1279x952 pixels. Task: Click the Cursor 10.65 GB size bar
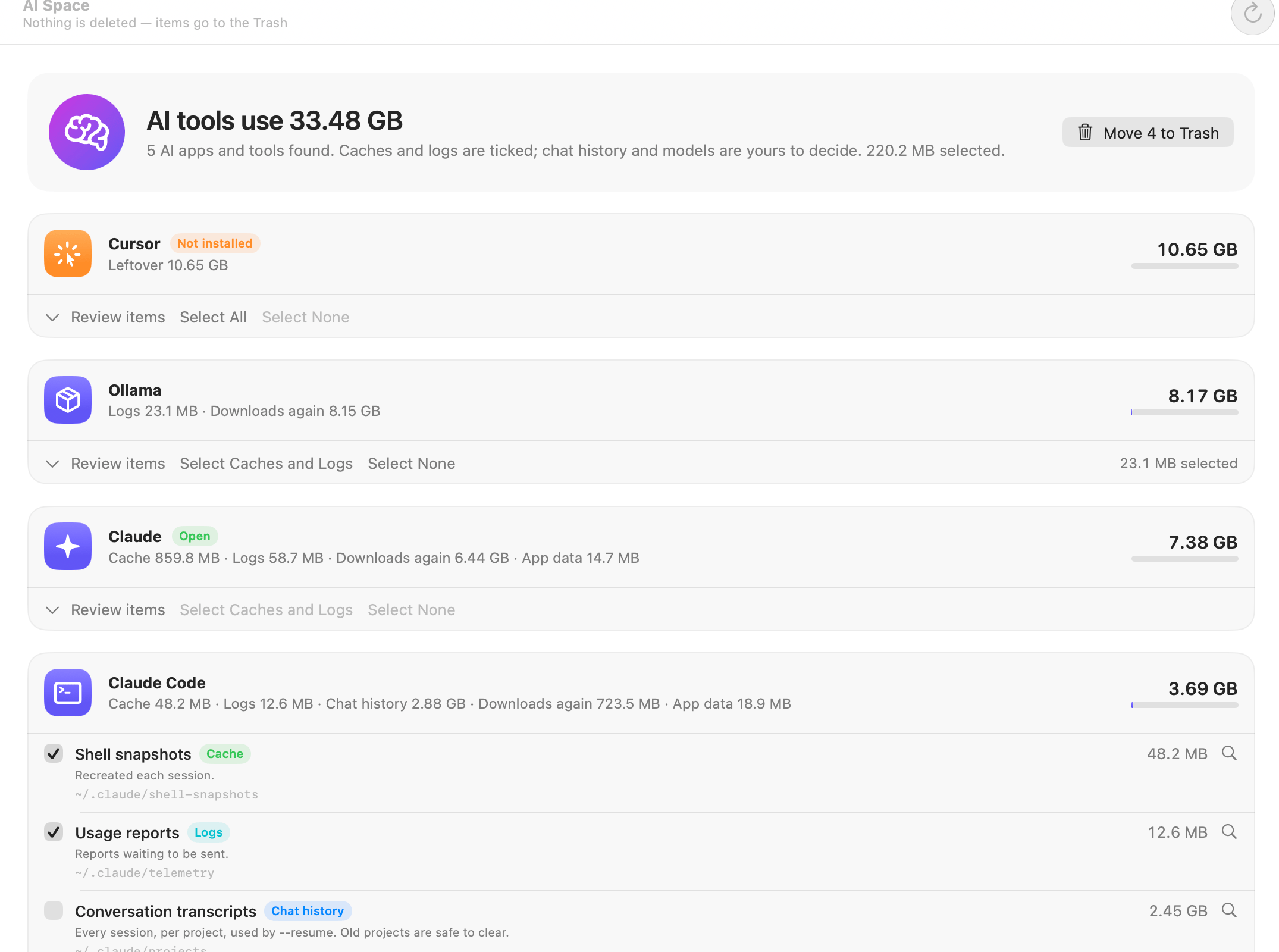[1184, 266]
